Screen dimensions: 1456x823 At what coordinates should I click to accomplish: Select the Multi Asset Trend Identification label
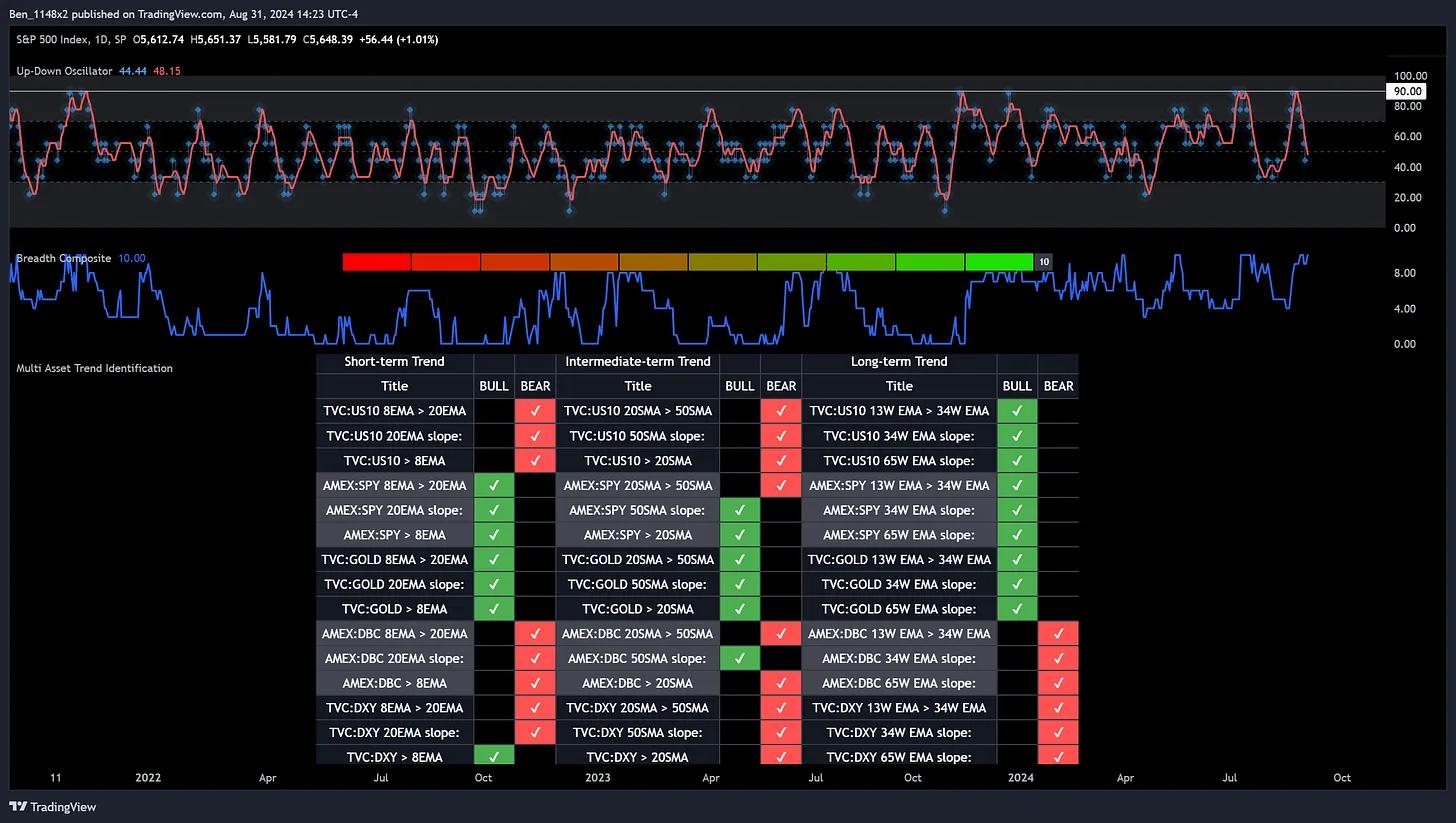pyautogui.click(x=94, y=368)
